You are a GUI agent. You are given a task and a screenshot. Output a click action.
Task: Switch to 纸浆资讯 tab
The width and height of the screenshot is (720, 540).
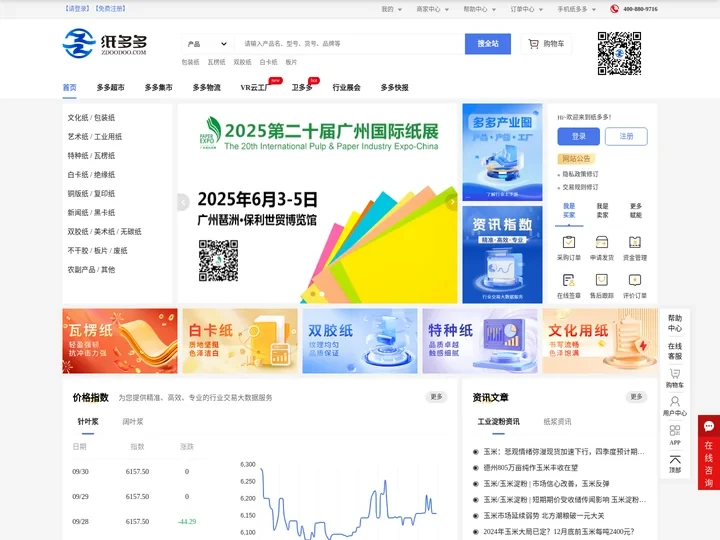[557, 422]
